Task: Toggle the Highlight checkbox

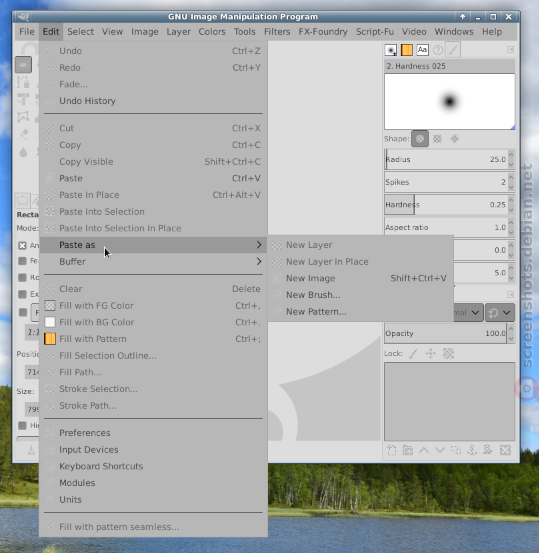Action: tap(23, 426)
